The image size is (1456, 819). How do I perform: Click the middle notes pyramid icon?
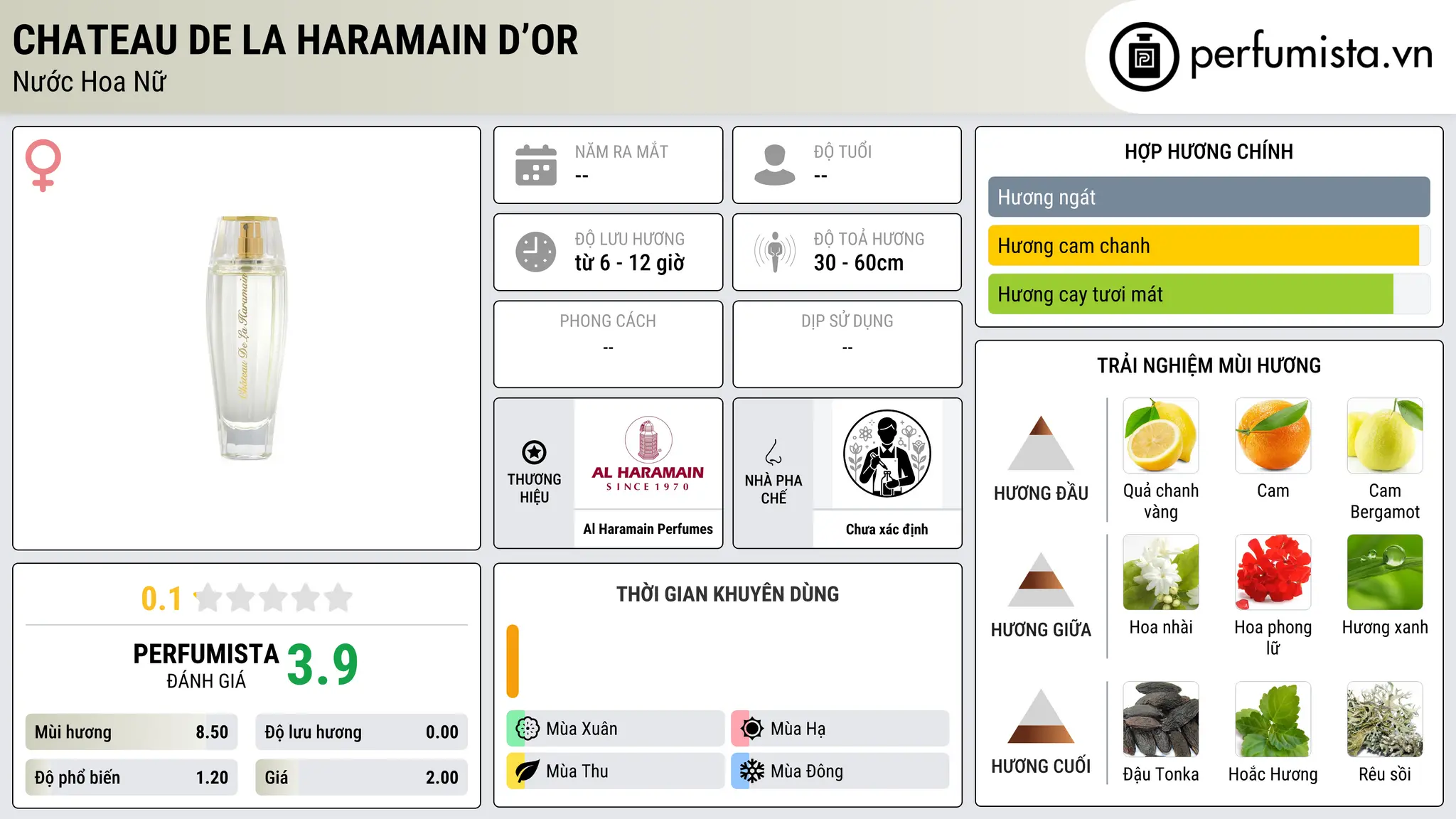1041,579
